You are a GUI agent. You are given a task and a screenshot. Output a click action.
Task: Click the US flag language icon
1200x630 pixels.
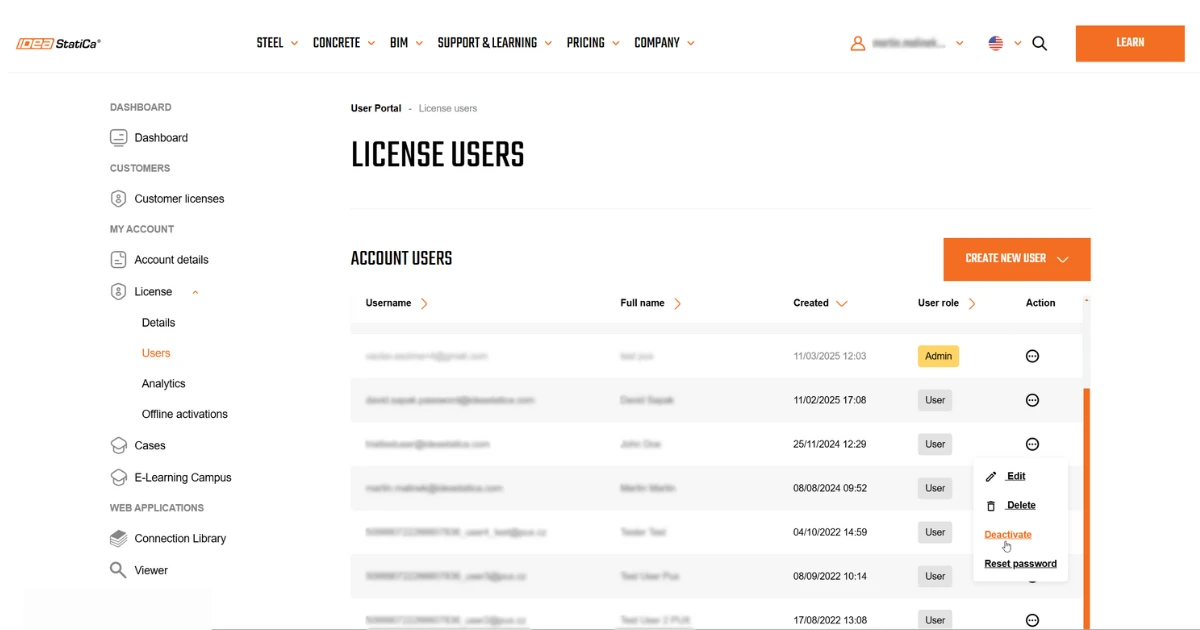tap(996, 43)
